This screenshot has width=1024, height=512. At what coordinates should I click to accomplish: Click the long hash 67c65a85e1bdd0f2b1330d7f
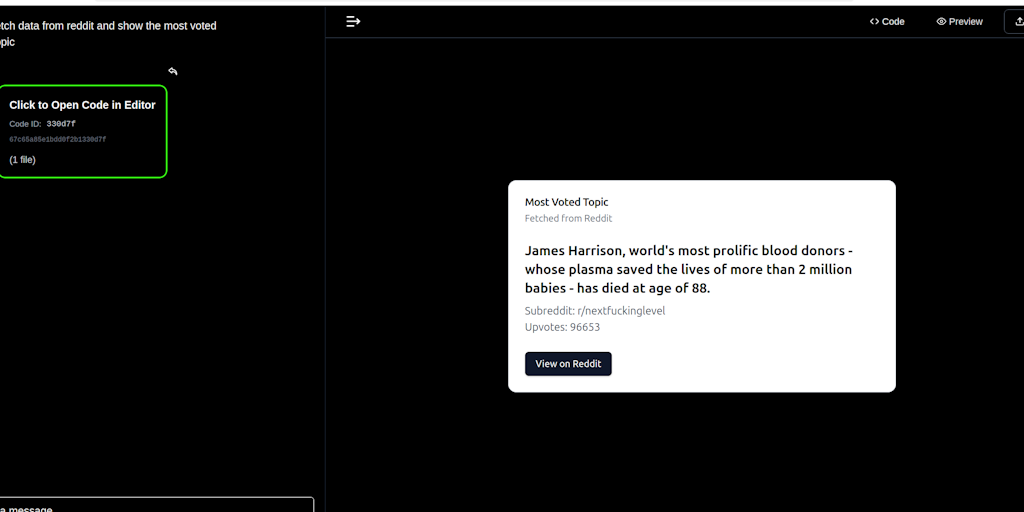tap(57, 140)
